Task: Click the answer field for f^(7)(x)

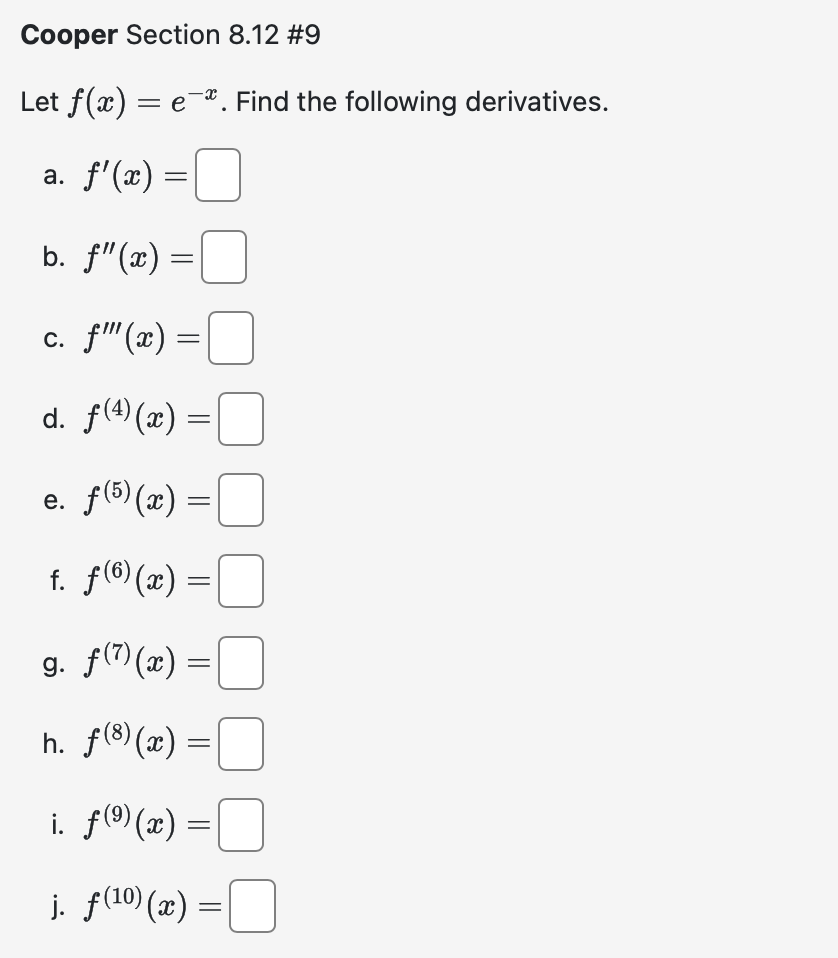Action: (x=241, y=662)
